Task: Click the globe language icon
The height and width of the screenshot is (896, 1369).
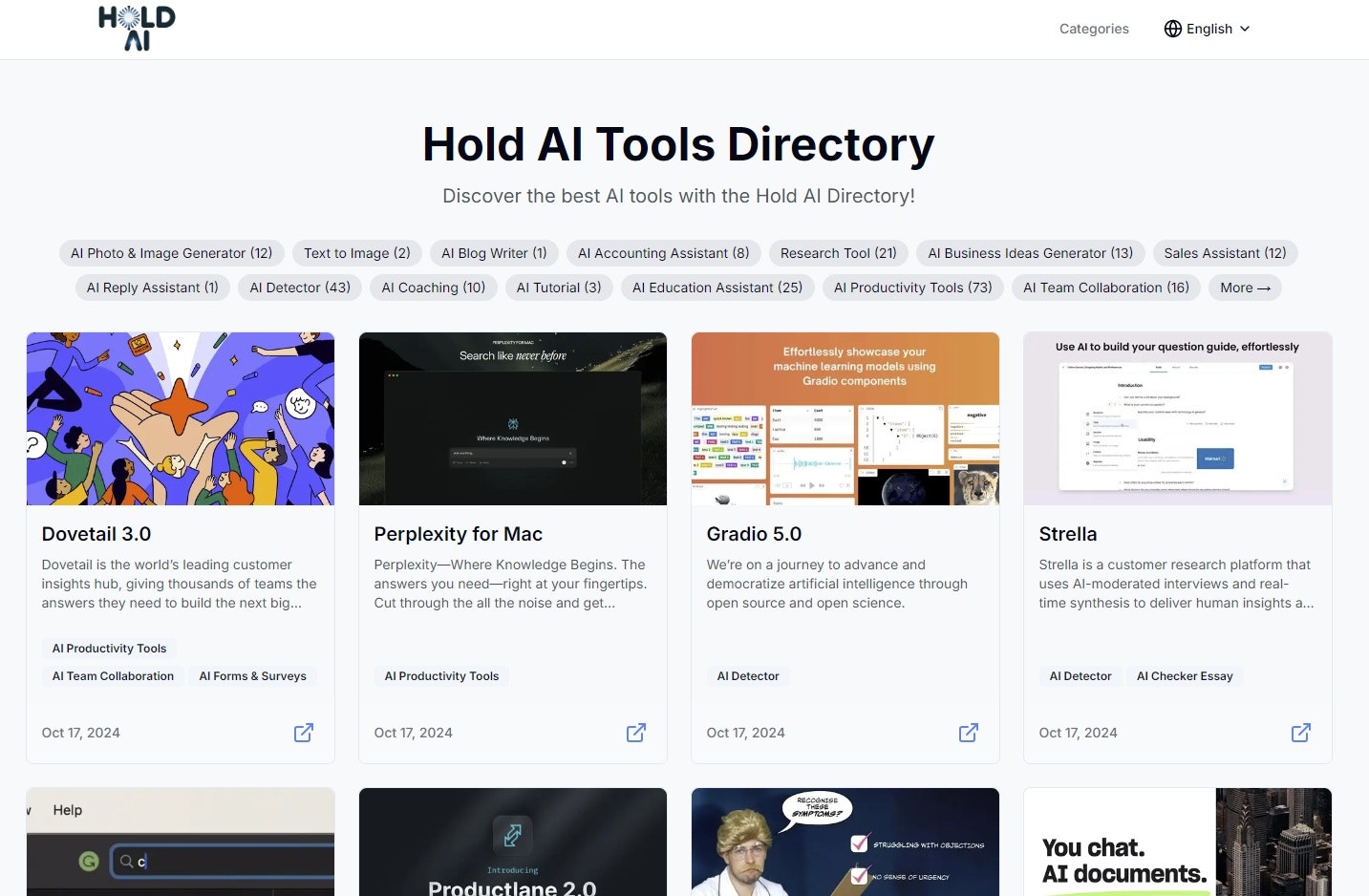Action: [x=1172, y=29]
